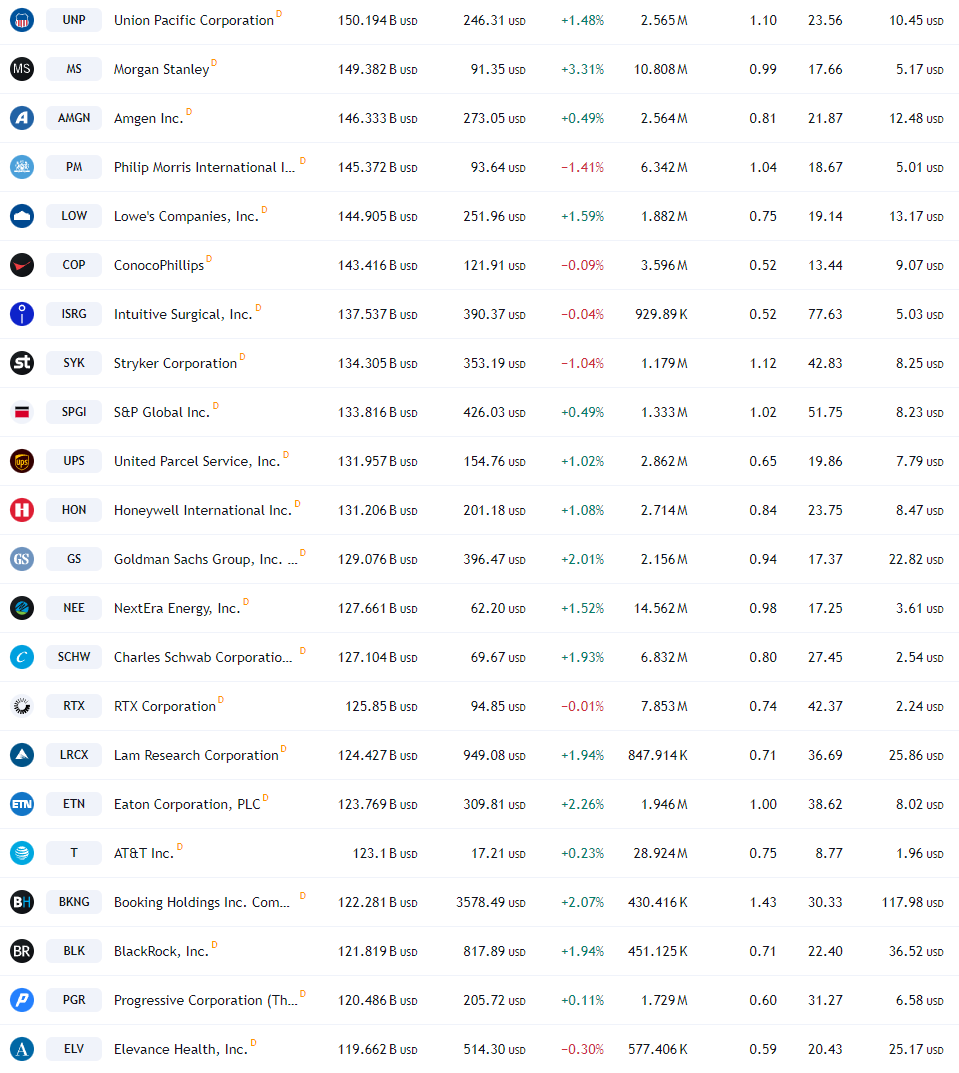Viewport: 959px width, 1073px height.
Task: Open Morgan Stanley company link
Action: point(162,69)
